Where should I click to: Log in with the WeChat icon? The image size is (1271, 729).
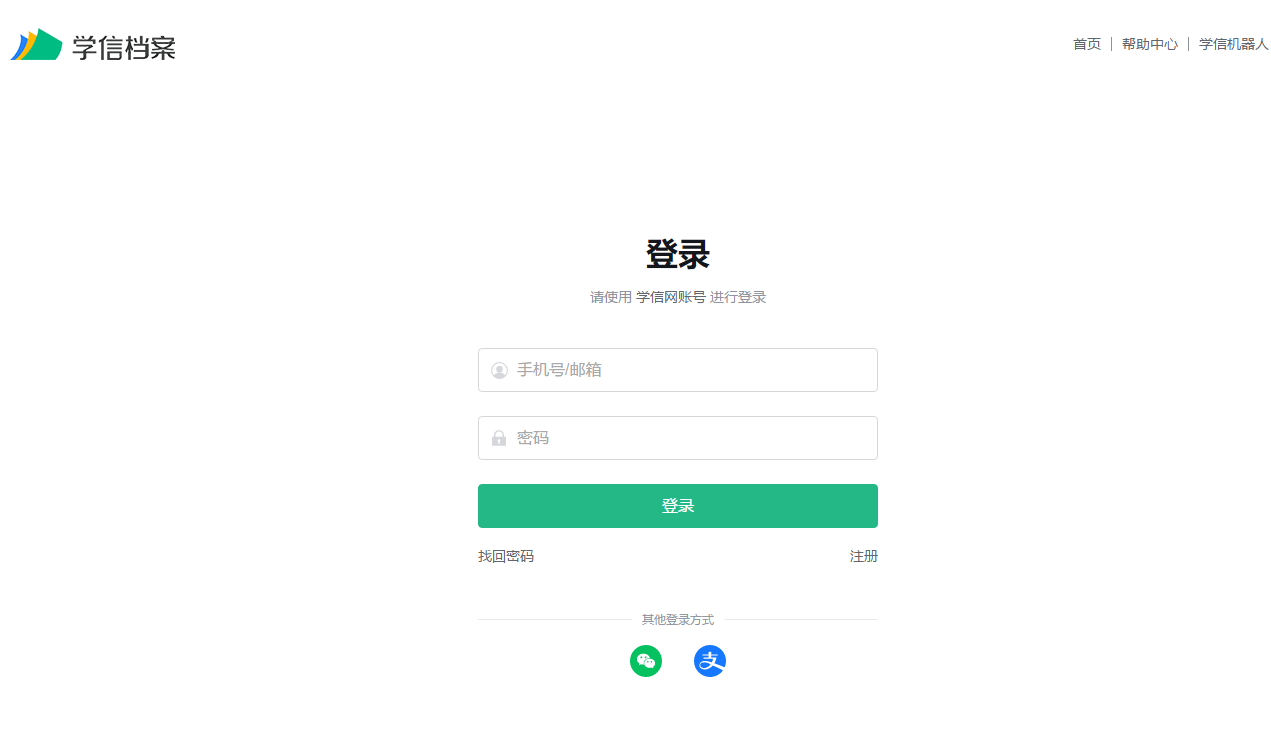[x=646, y=661]
